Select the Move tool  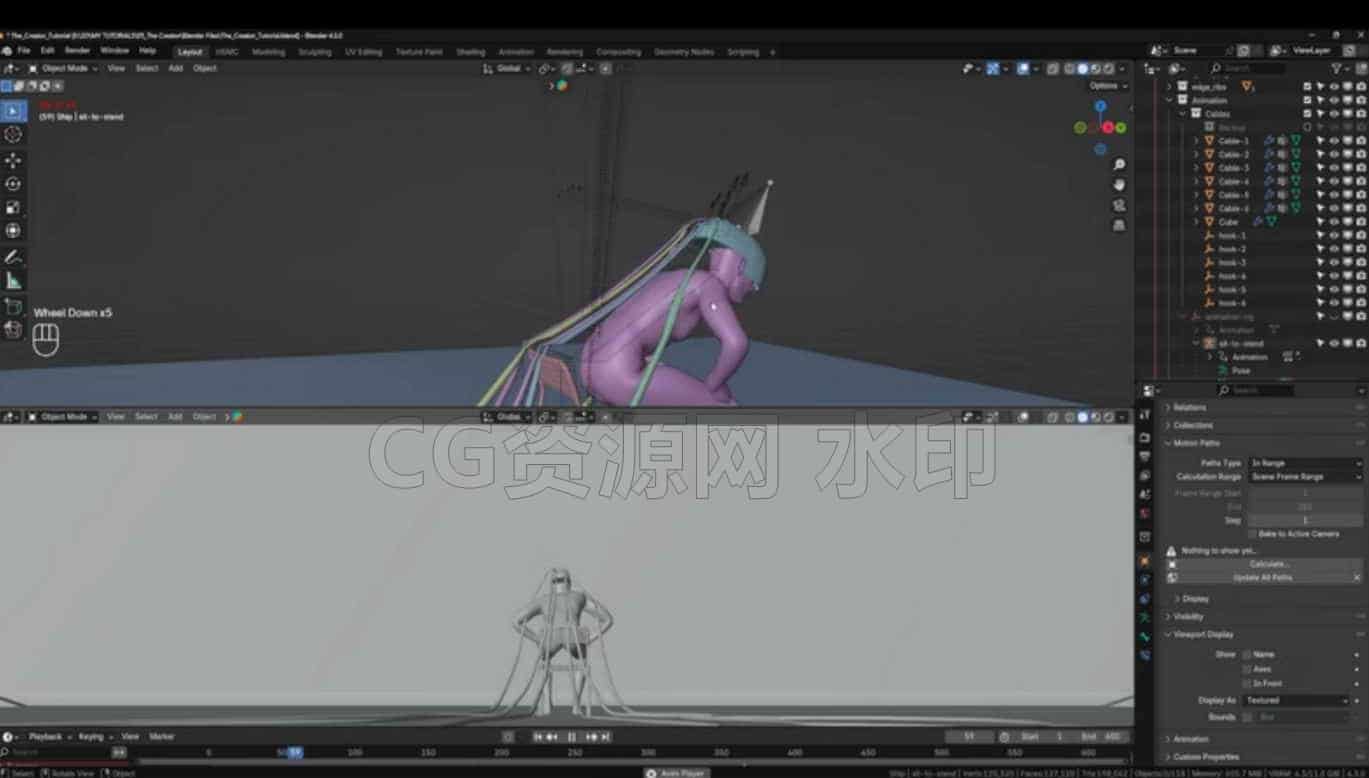click(13, 160)
